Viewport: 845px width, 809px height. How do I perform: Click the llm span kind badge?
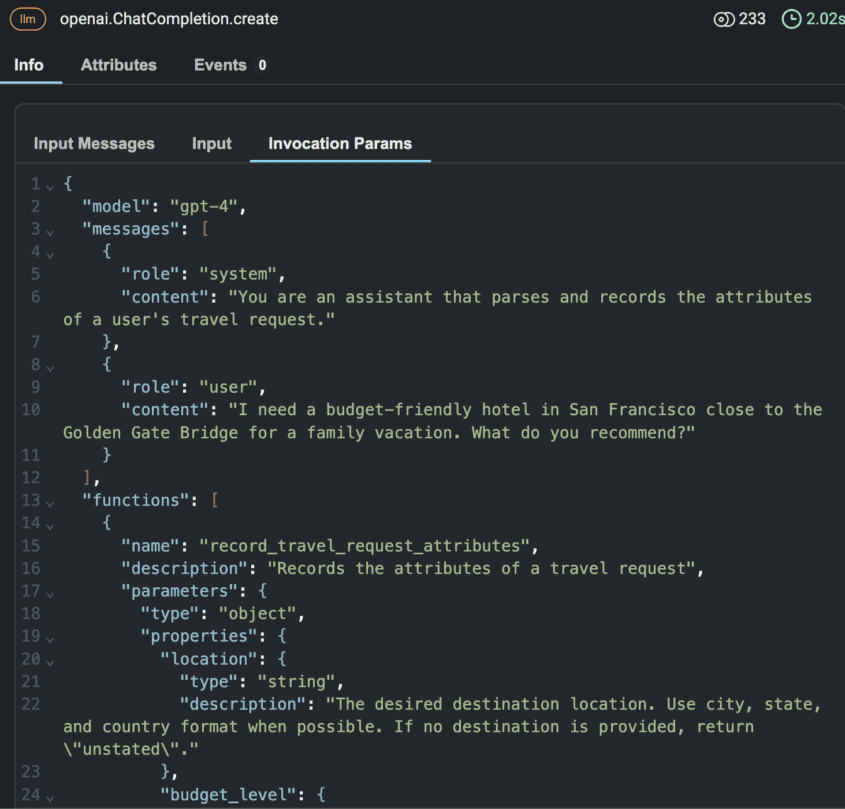[x=27, y=19]
